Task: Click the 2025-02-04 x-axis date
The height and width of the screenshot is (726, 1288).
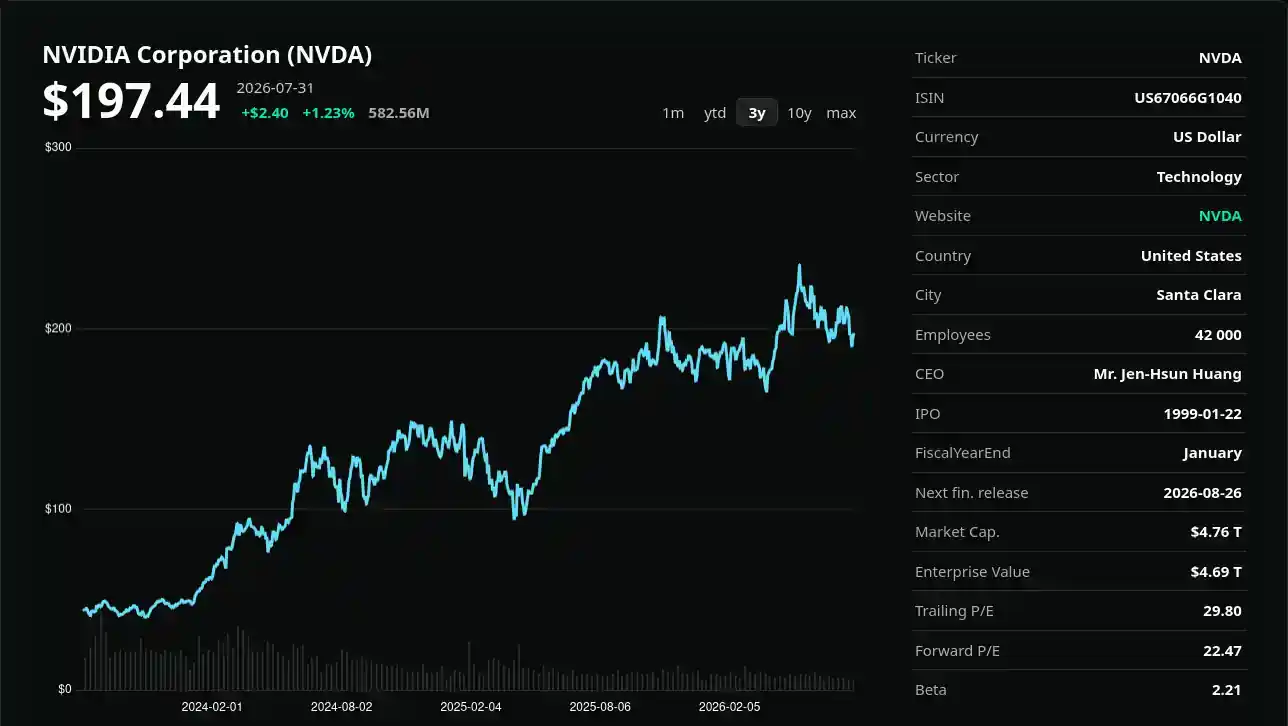Action: pos(471,706)
